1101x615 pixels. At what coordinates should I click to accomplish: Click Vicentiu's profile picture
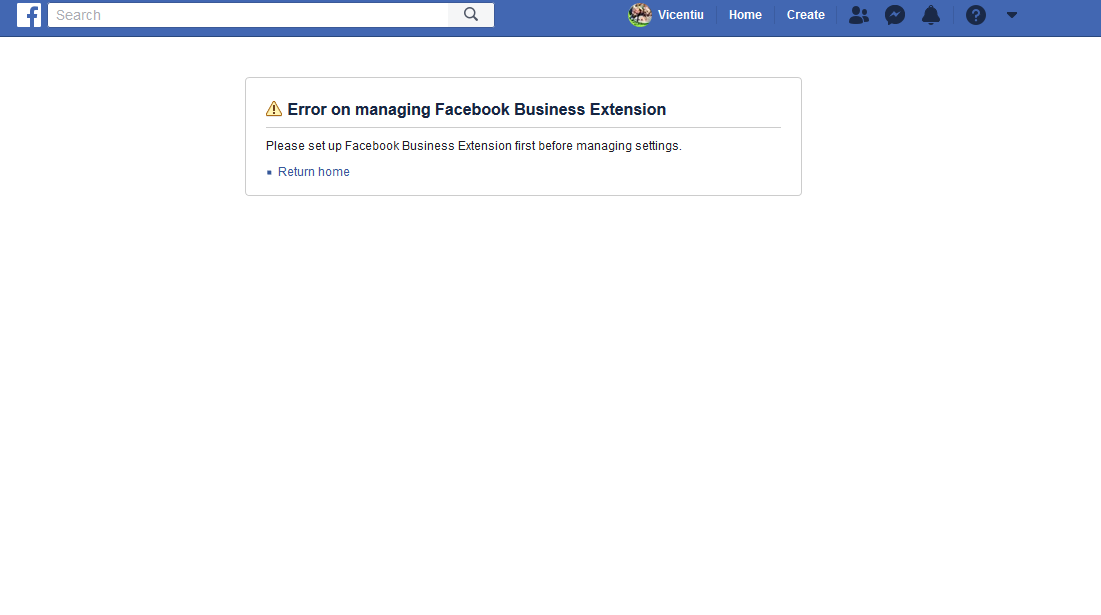[639, 15]
